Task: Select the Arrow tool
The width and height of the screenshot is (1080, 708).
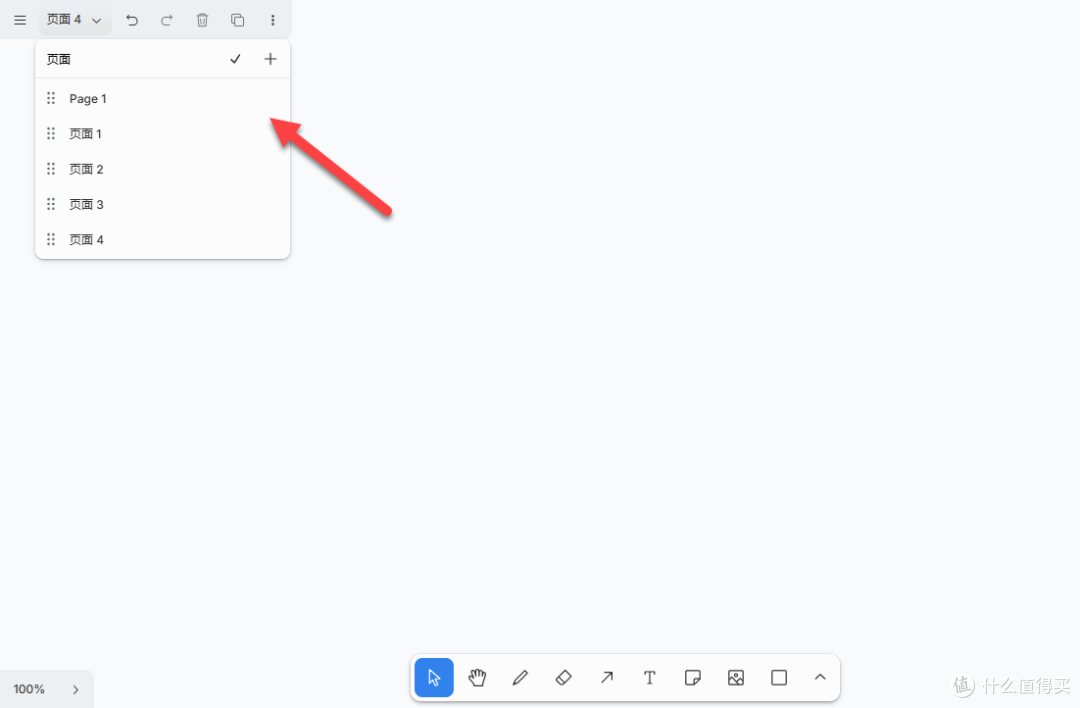Action: (x=606, y=678)
